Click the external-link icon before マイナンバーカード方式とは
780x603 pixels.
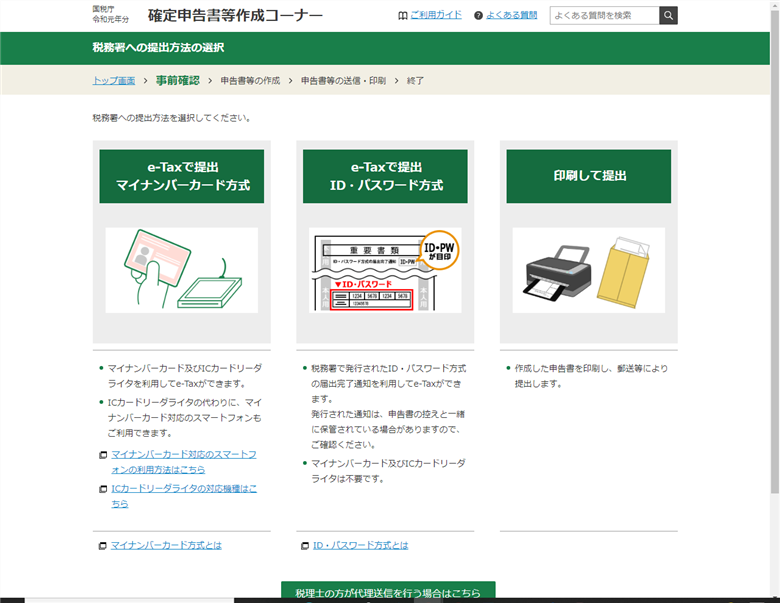[x=102, y=546]
